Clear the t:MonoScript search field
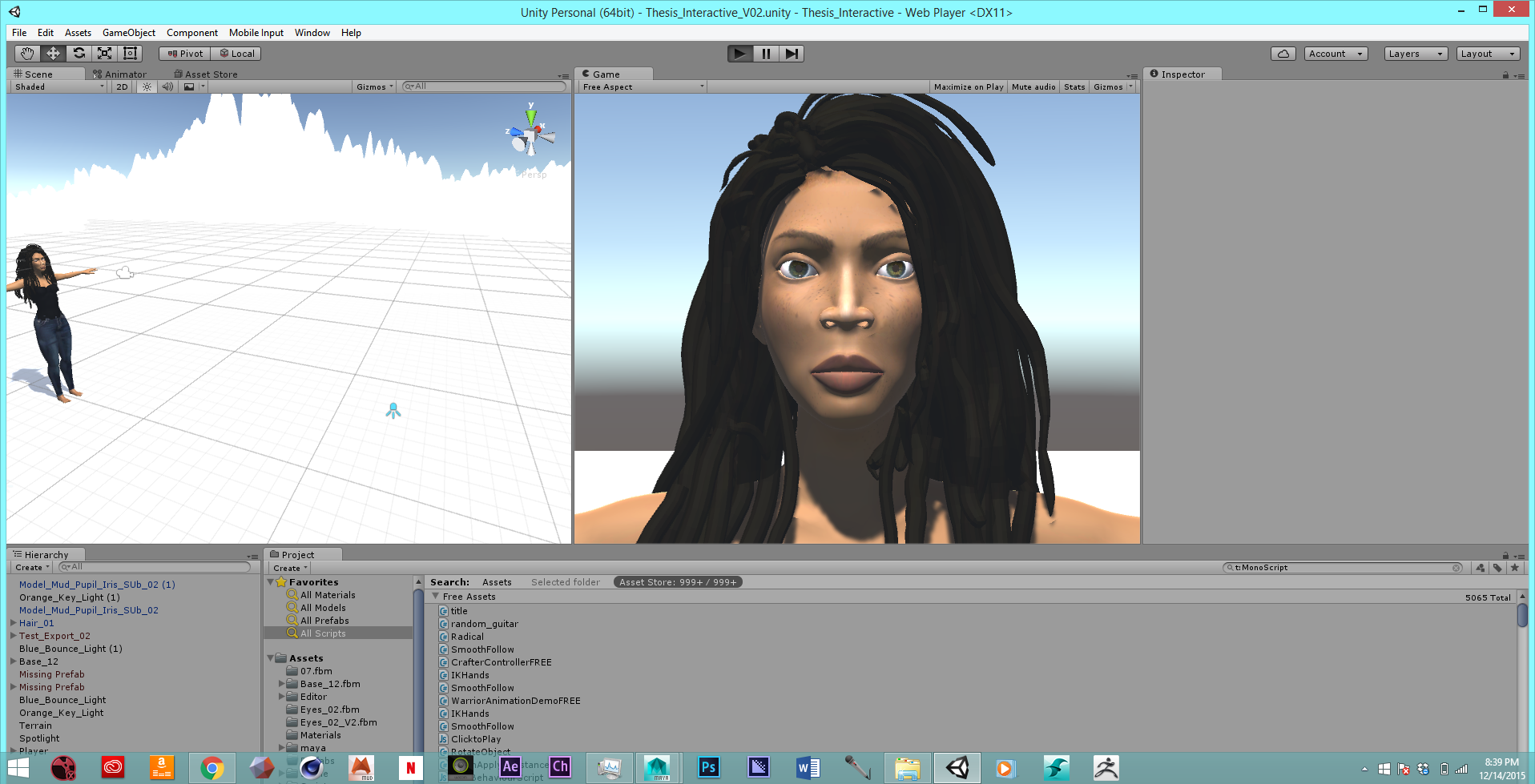 (x=1456, y=568)
